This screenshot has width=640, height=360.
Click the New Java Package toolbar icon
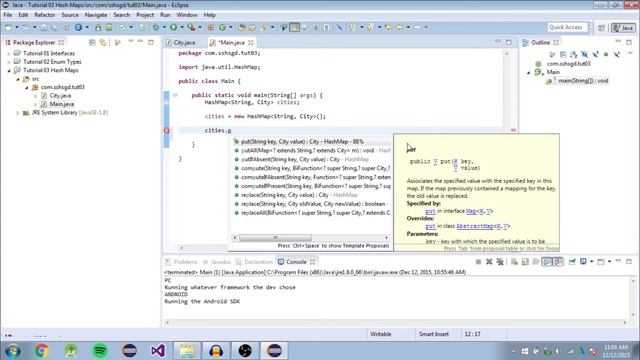coord(211,27)
